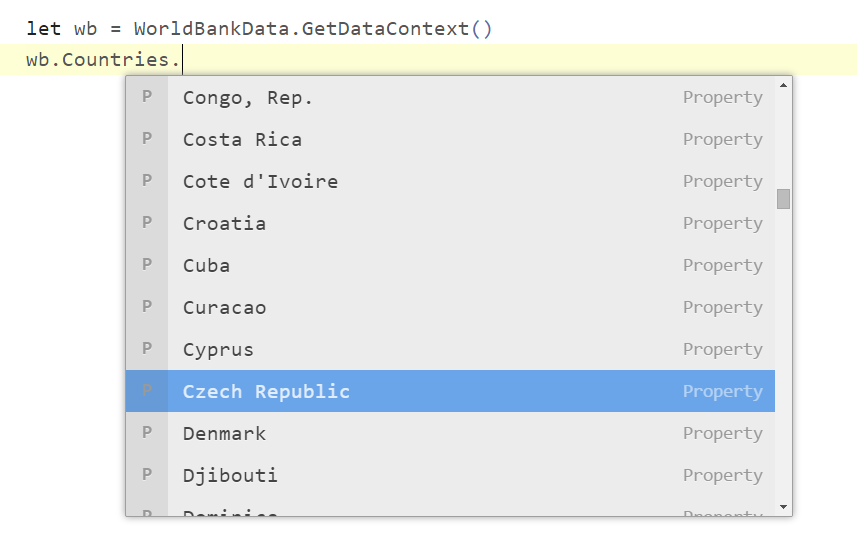
Task: Click the P icon beside Croatia
Action: 146,223
